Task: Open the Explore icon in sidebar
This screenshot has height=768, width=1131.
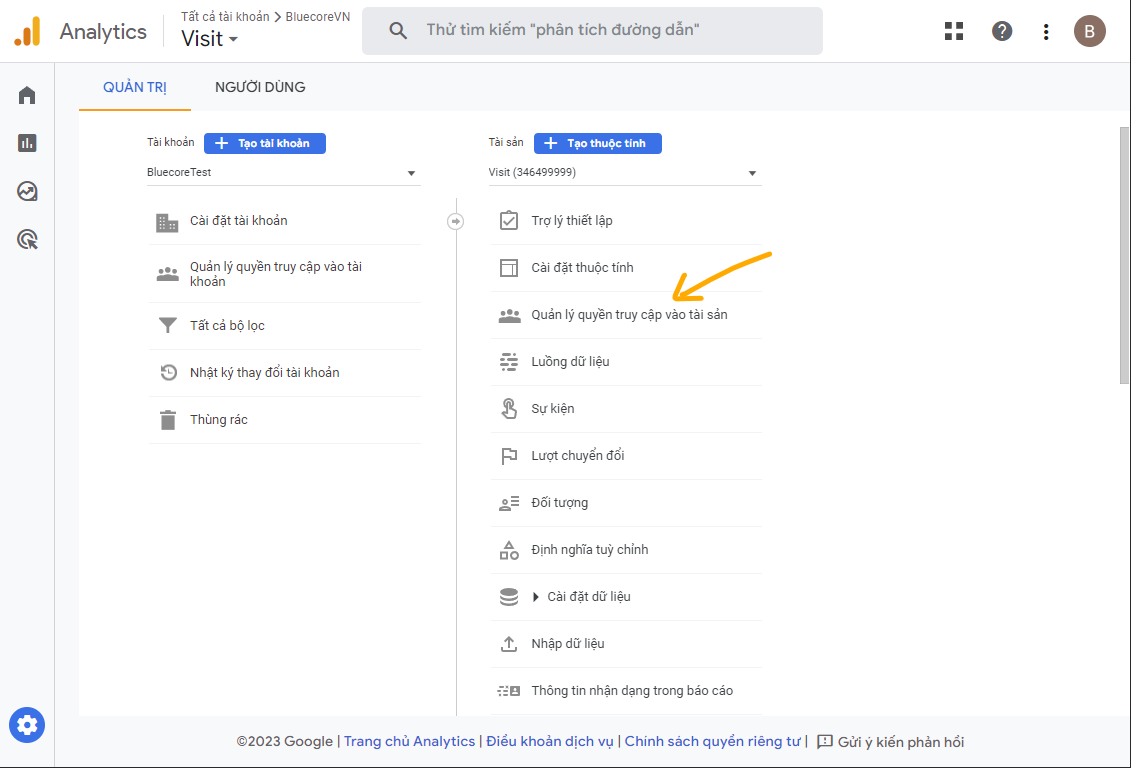Action: coord(27,191)
